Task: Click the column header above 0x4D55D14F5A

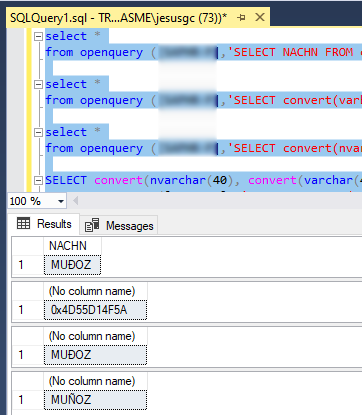Action: (95, 291)
